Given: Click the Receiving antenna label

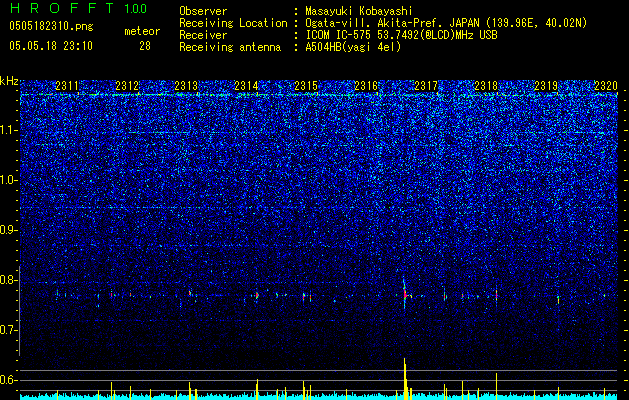Looking at the screenshot, I should (x=230, y=47).
